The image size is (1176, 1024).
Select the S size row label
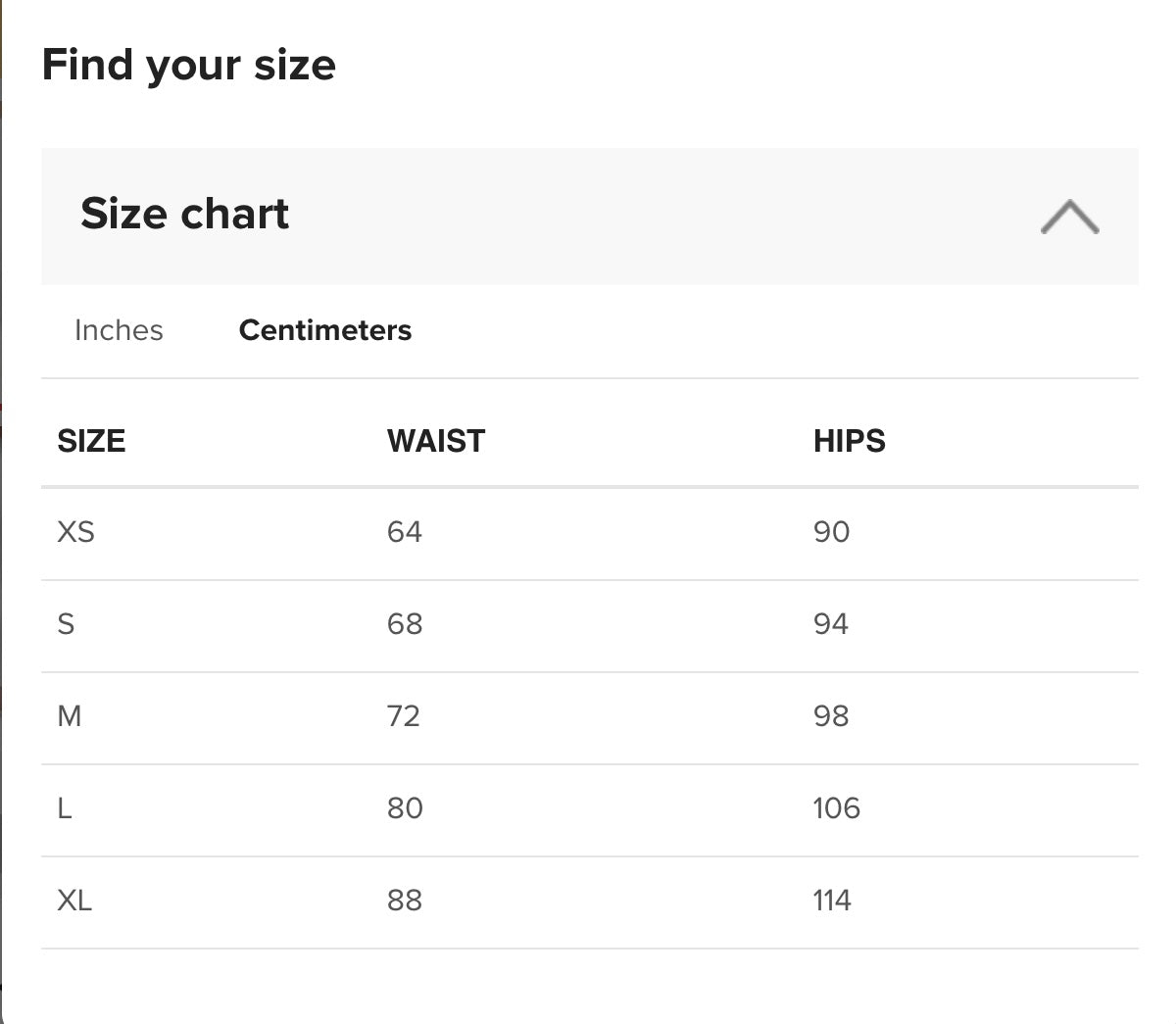click(x=66, y=624)
